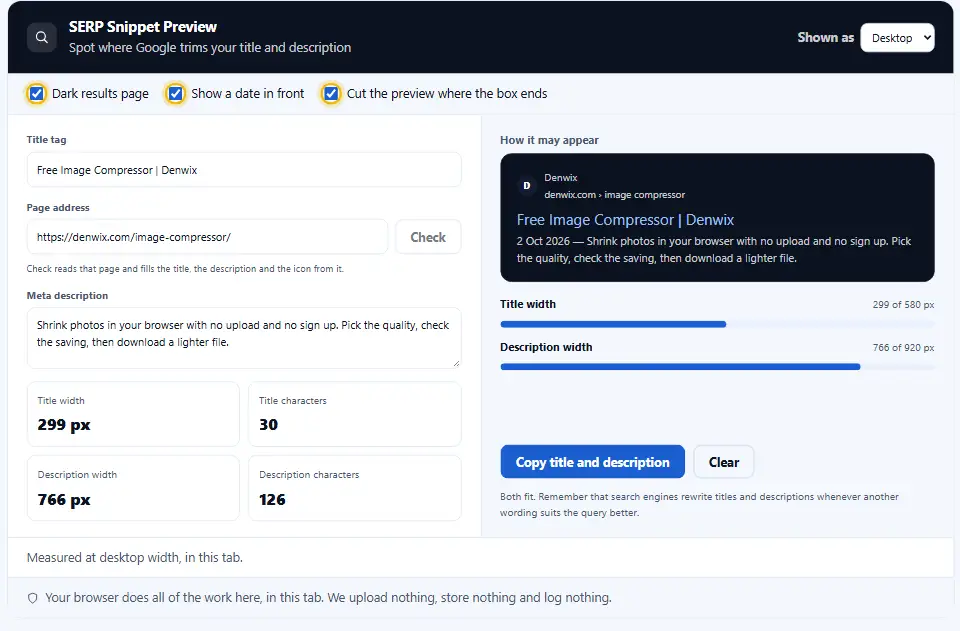Click the Description characters 126 stat card
This screenshot has width=960, height=631.
(x=354, y=488)
